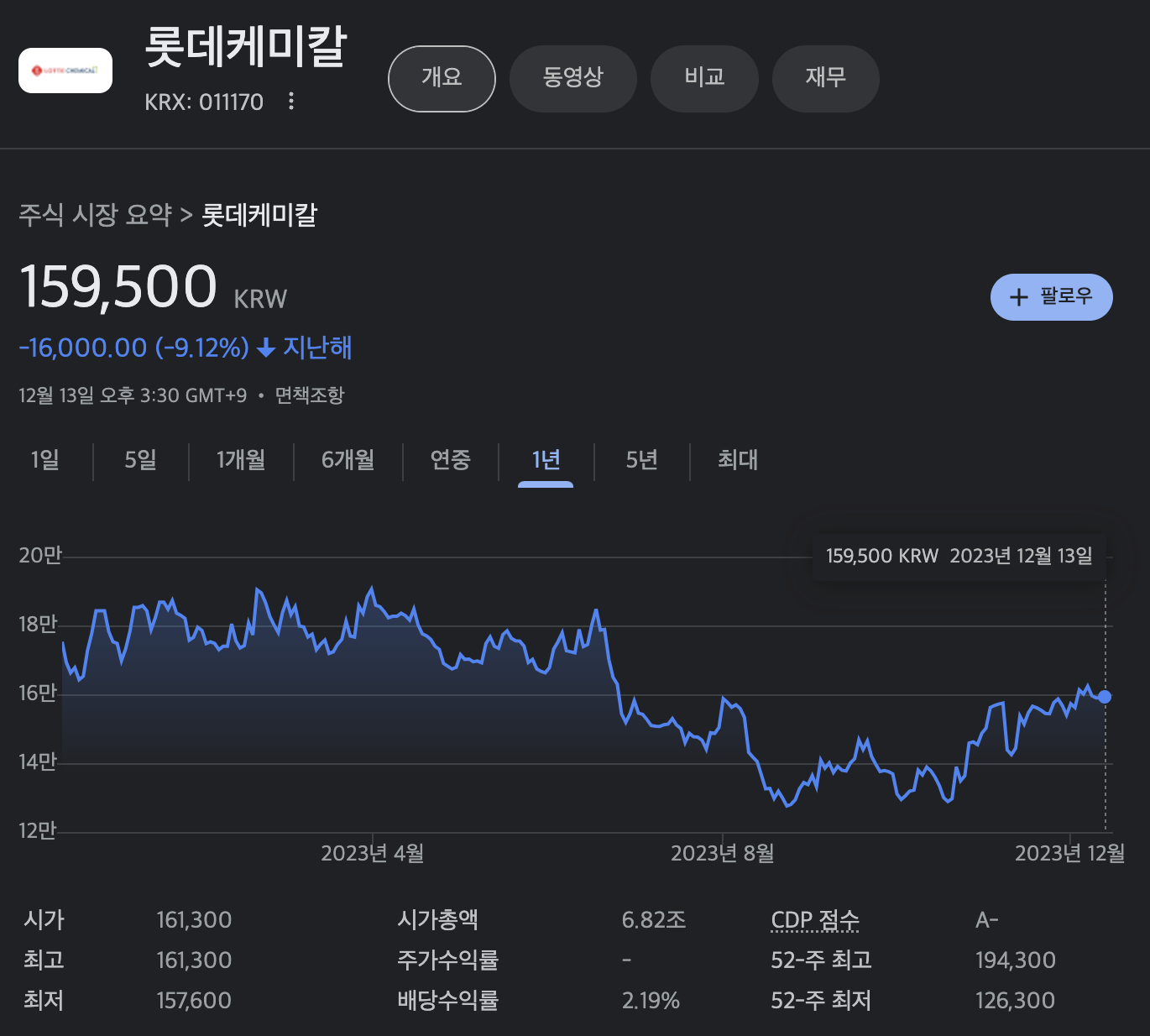This screenshot has height=1036, width=1150.
Task: Select the 6개월 time range
Action: (348, 460)
